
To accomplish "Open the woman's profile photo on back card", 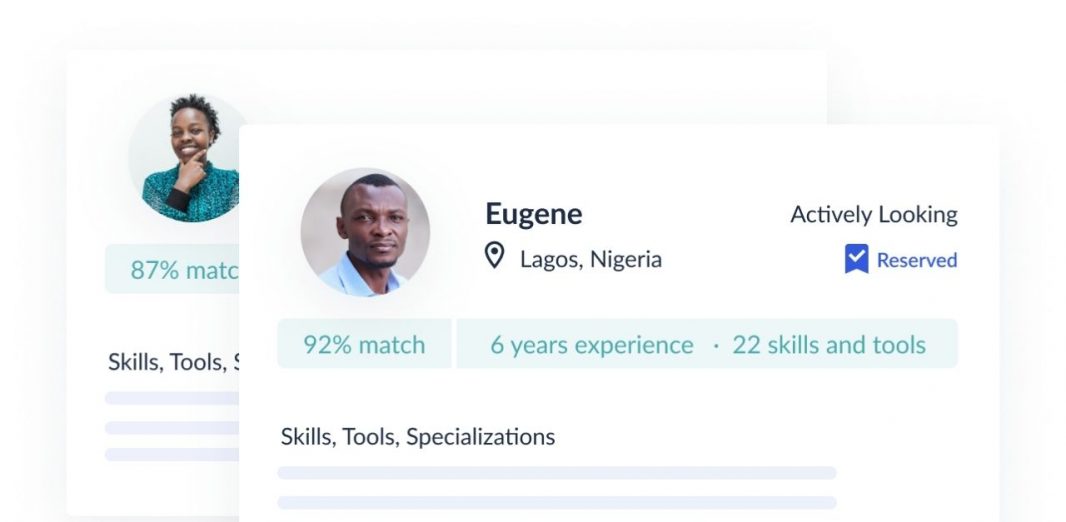I will click(184, 158).
